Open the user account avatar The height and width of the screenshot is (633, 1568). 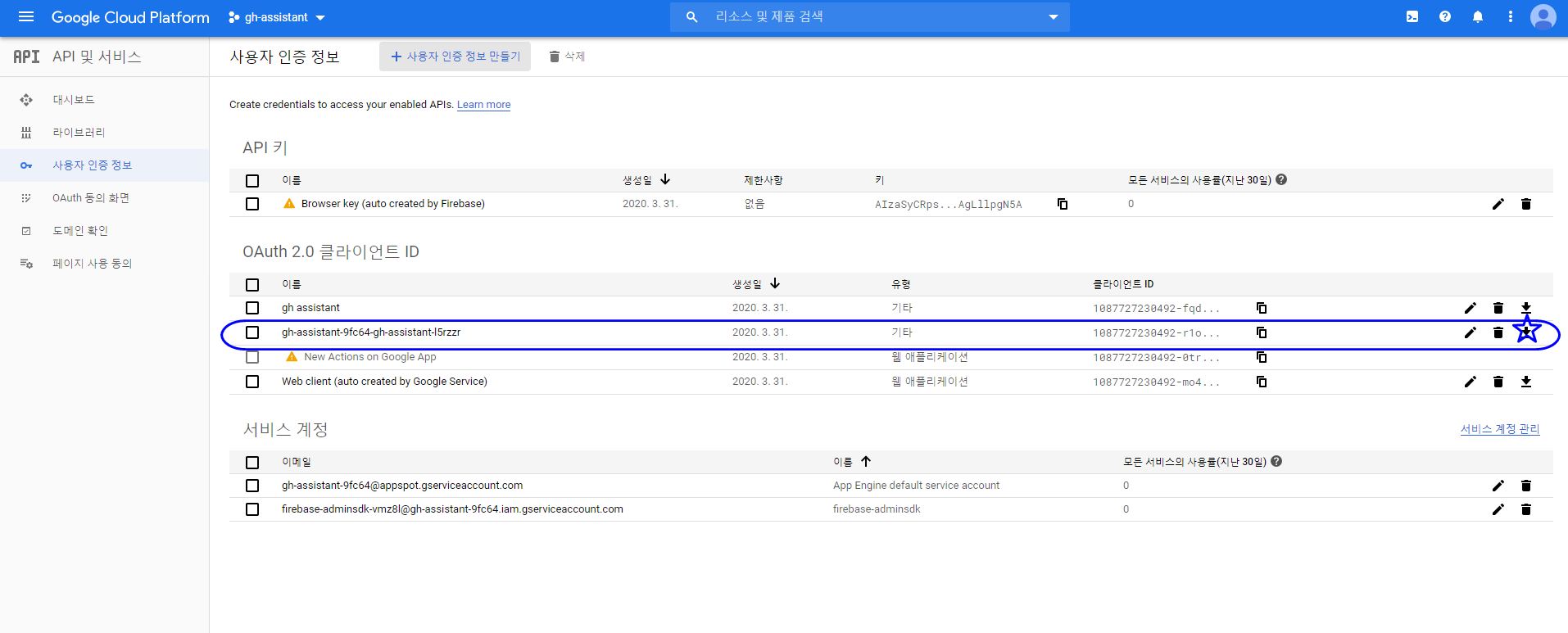coord(1543,17)
